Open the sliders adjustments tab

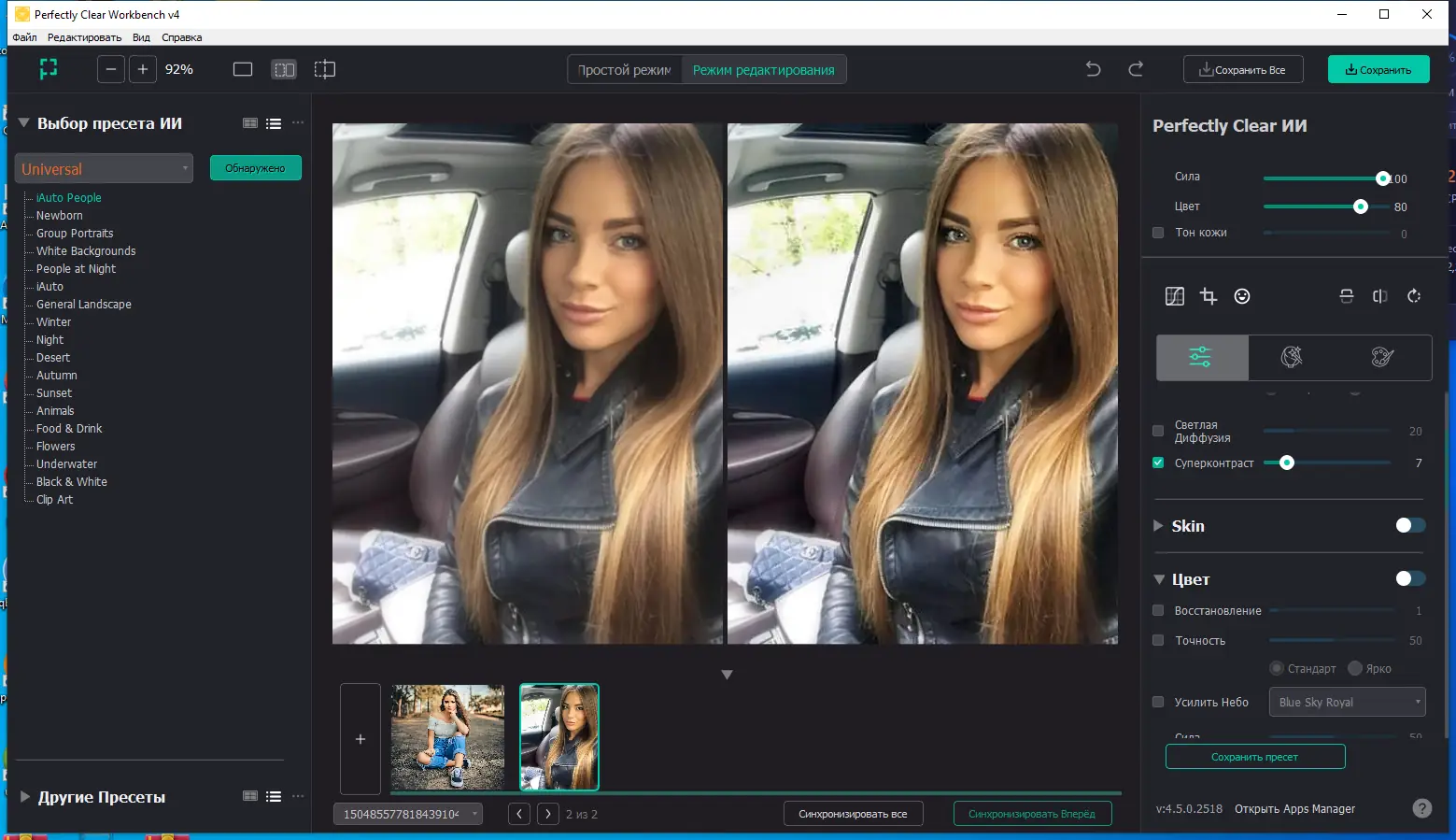point(1201,357)
